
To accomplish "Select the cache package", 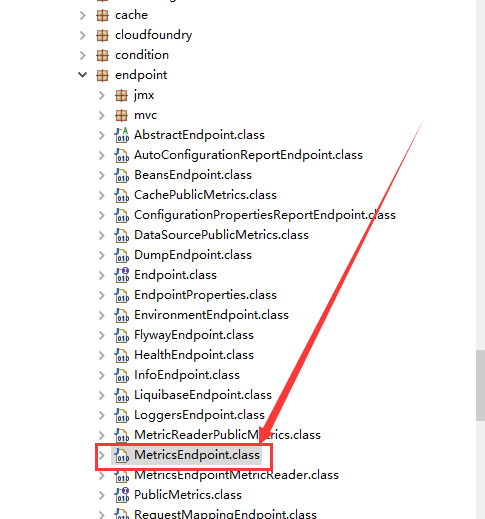I will click(x=131, y=15).
